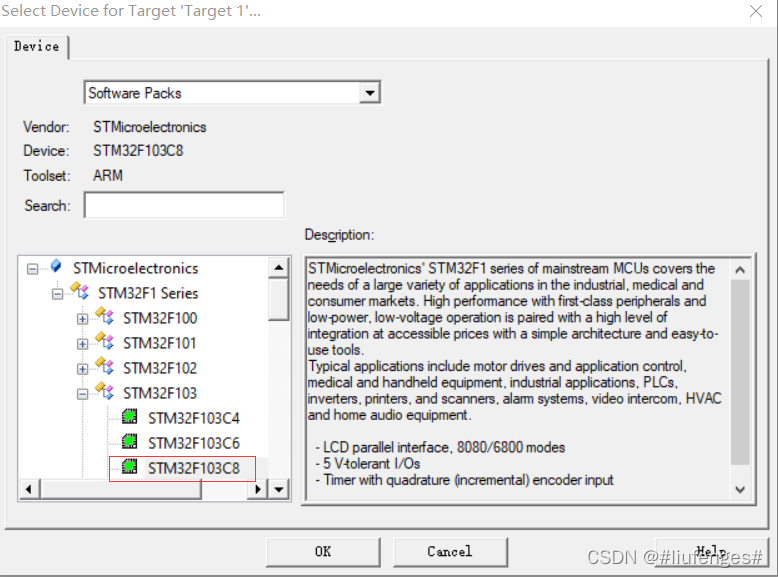Open the Software Packs dropdown
Viewport: 778px width, 577px height.
(x=370, y=93)
